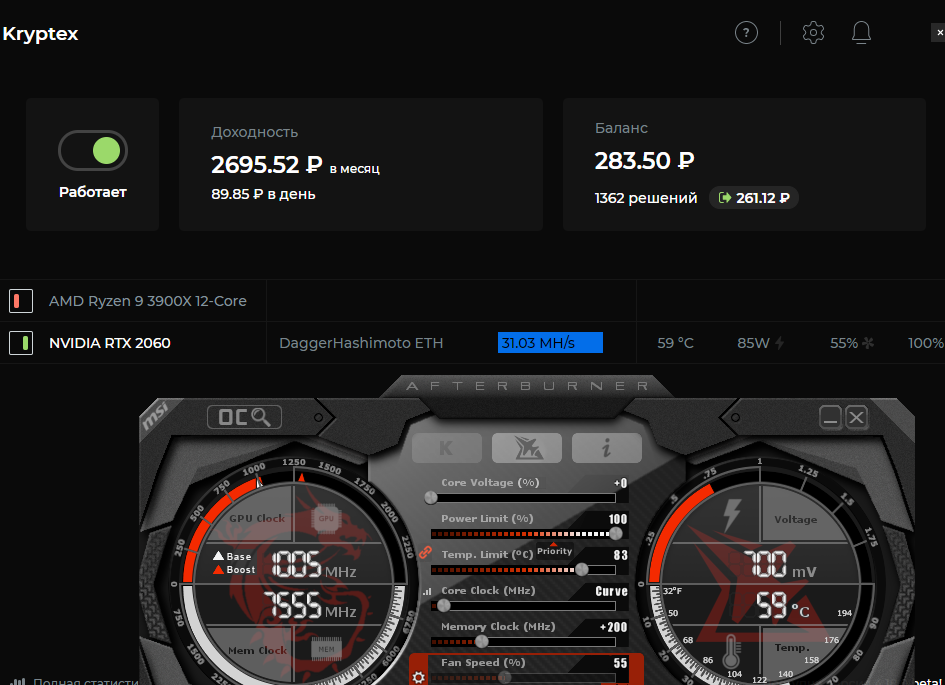Click the MSI logo on Afterburner
945x685 pixels.
pos(155,416)
